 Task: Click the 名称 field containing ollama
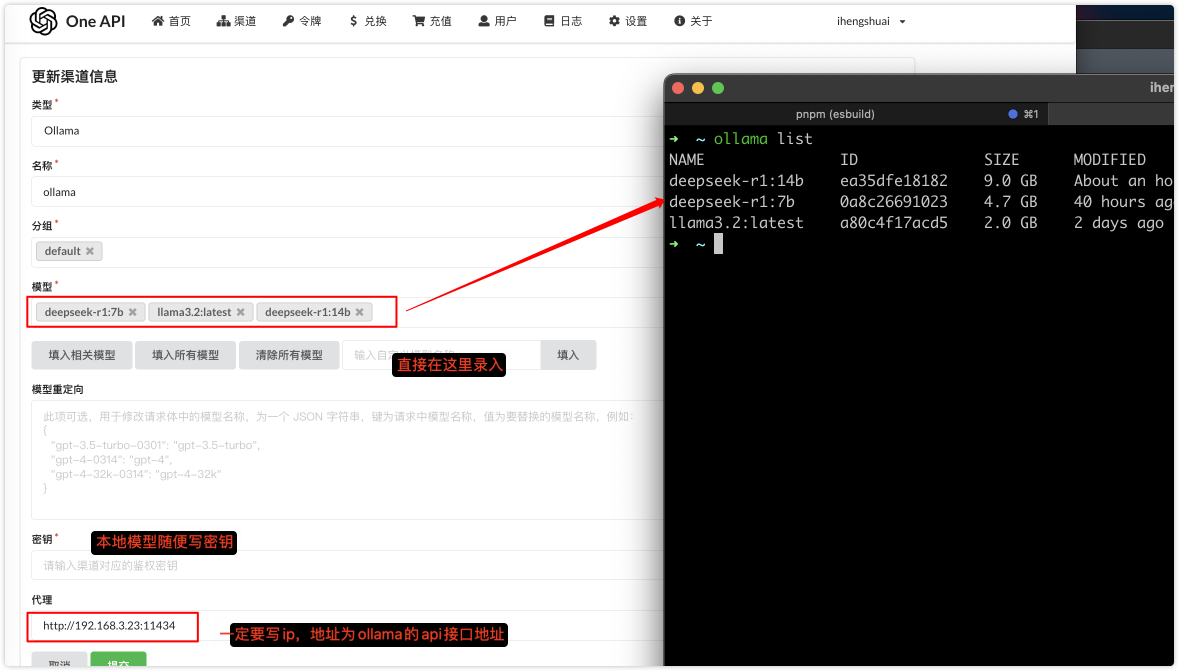pyautogui.click(x=347, y=192)
